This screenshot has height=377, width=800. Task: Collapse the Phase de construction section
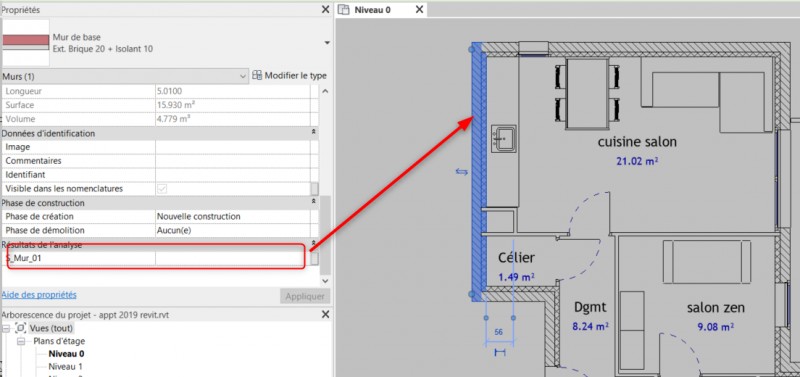coord(314,203)
